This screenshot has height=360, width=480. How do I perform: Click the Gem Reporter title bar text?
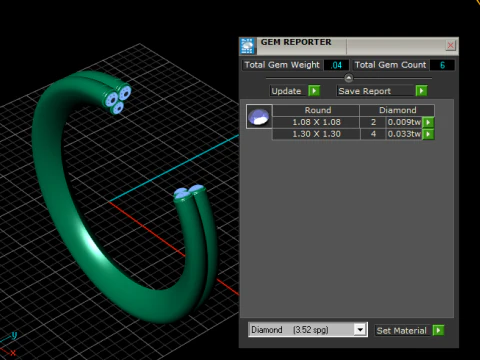pos(296,42)
